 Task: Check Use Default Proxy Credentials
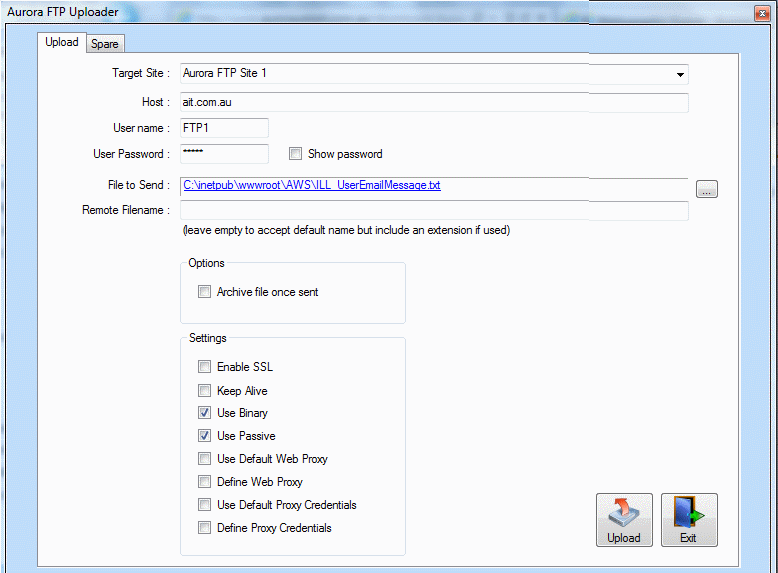(204, 505)
